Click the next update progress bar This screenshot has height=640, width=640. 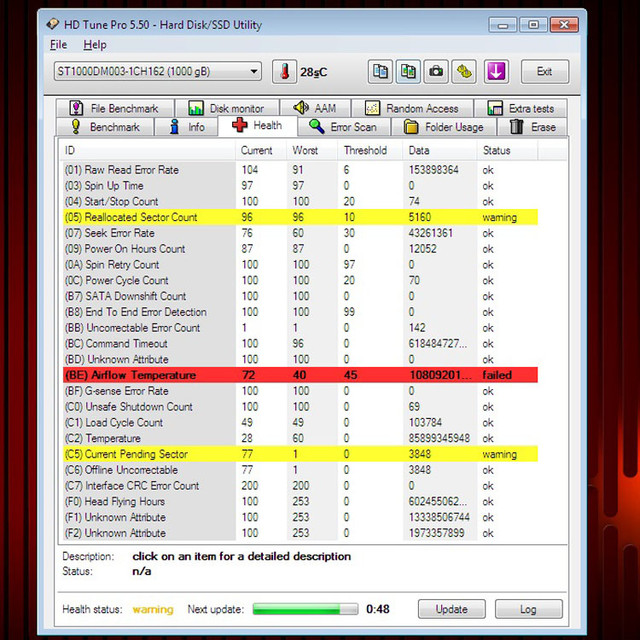tap(305, 609)
